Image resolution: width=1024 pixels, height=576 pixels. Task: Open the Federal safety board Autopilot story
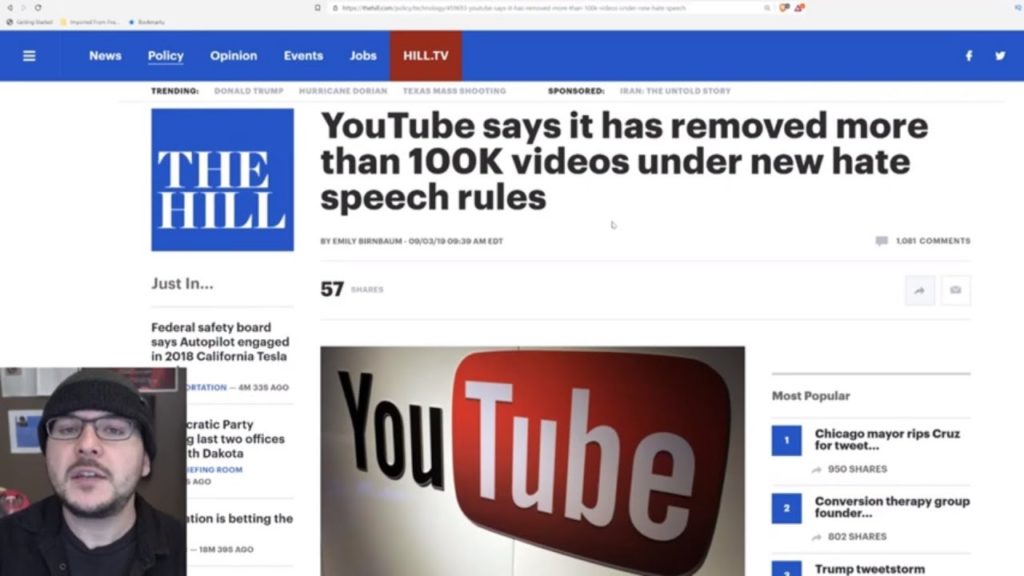pos(220,342)
